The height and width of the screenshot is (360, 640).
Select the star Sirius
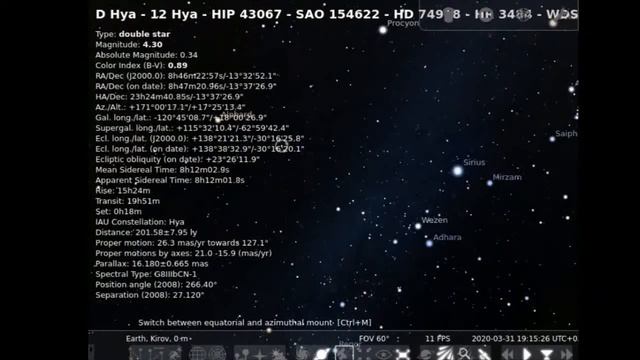coord(458,171)
